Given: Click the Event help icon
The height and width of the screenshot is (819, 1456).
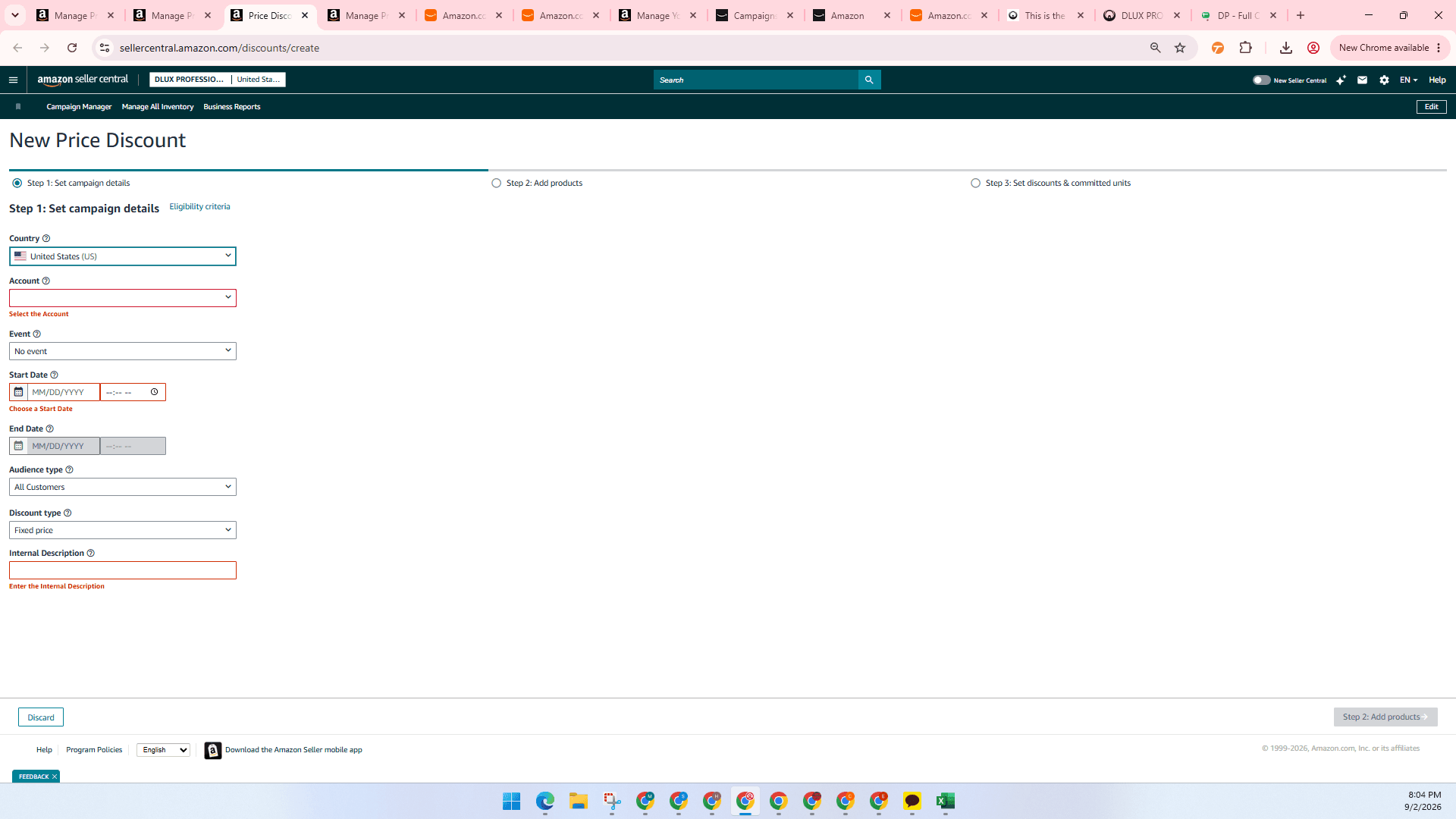Looking at the screenshot, I should tap(37, 334).
